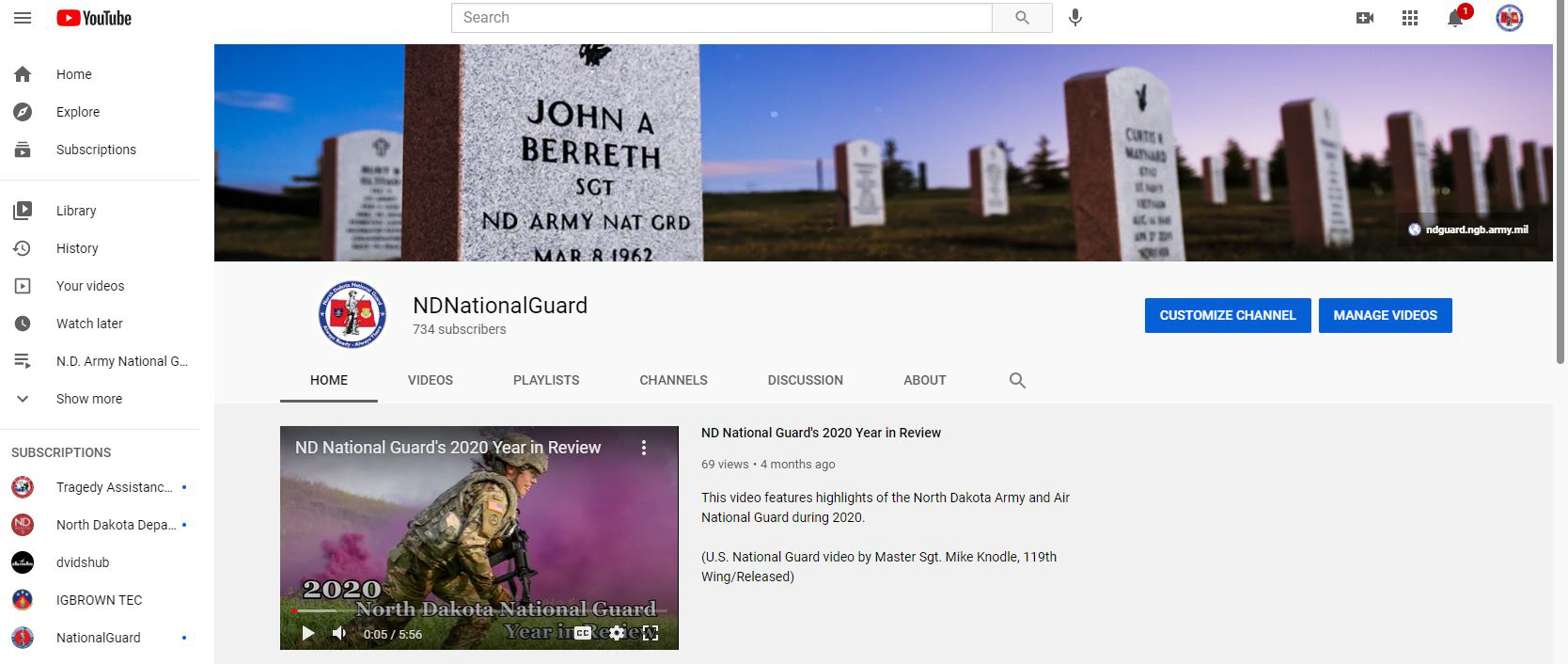Mute the video player volume
Image resolution: width=1568 pixels, height=664 pixels.
click(339, 633)
